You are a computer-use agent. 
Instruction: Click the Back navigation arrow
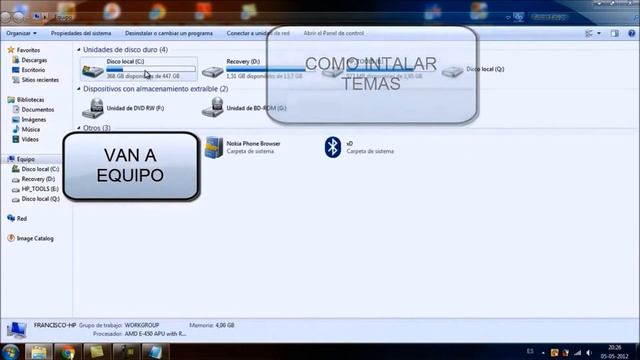click(6, 17)
